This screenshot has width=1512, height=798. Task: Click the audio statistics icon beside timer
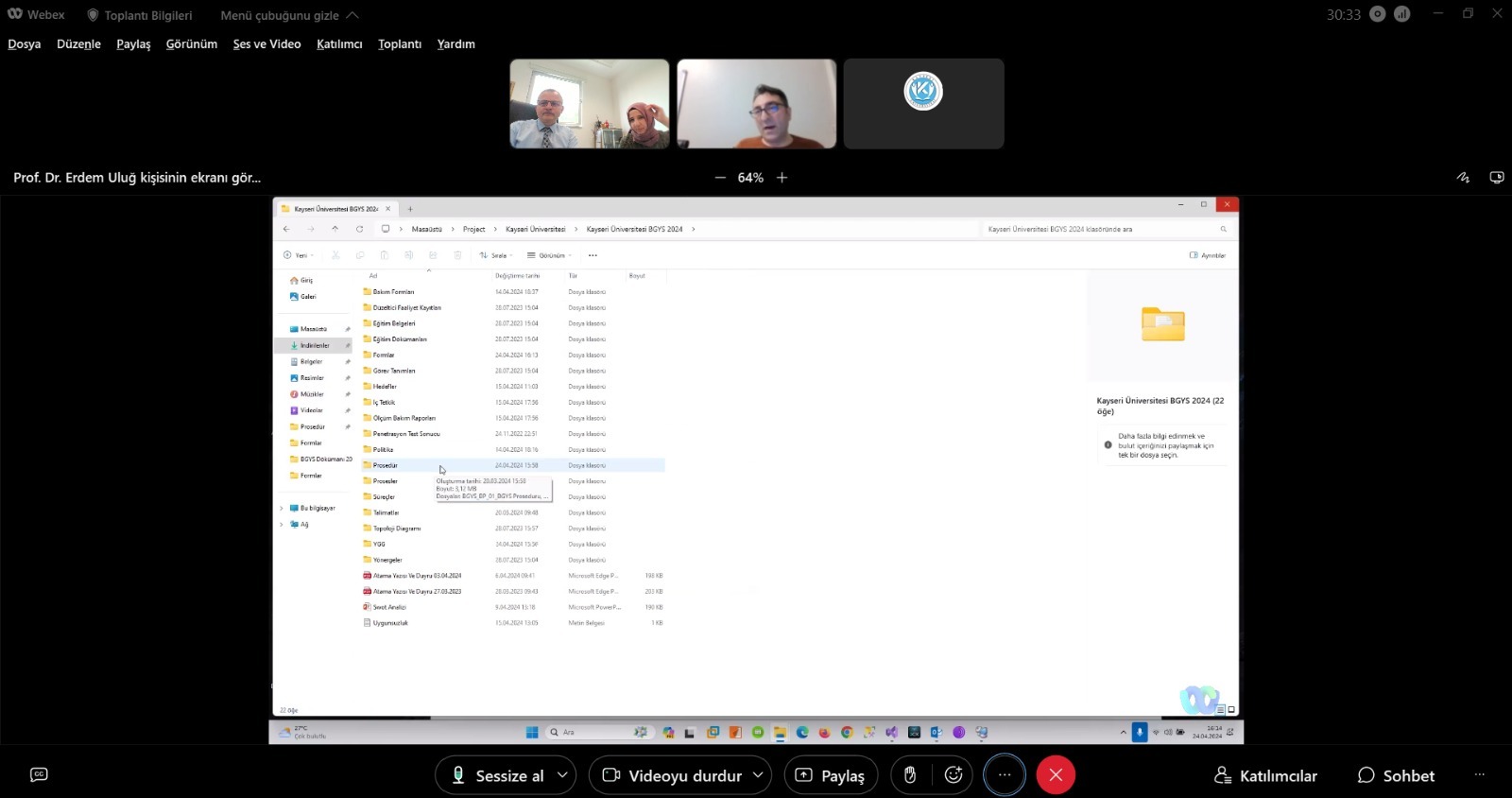tap(1402, 14)
